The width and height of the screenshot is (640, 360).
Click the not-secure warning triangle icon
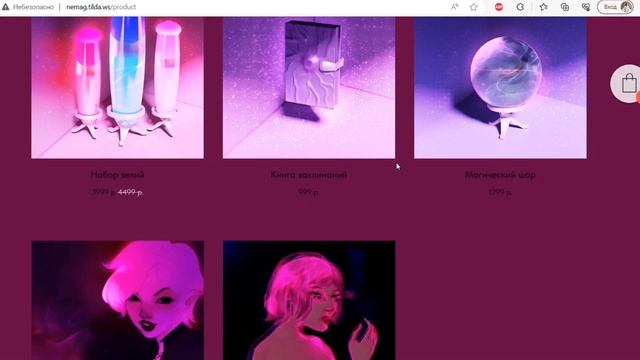[5, 7]
